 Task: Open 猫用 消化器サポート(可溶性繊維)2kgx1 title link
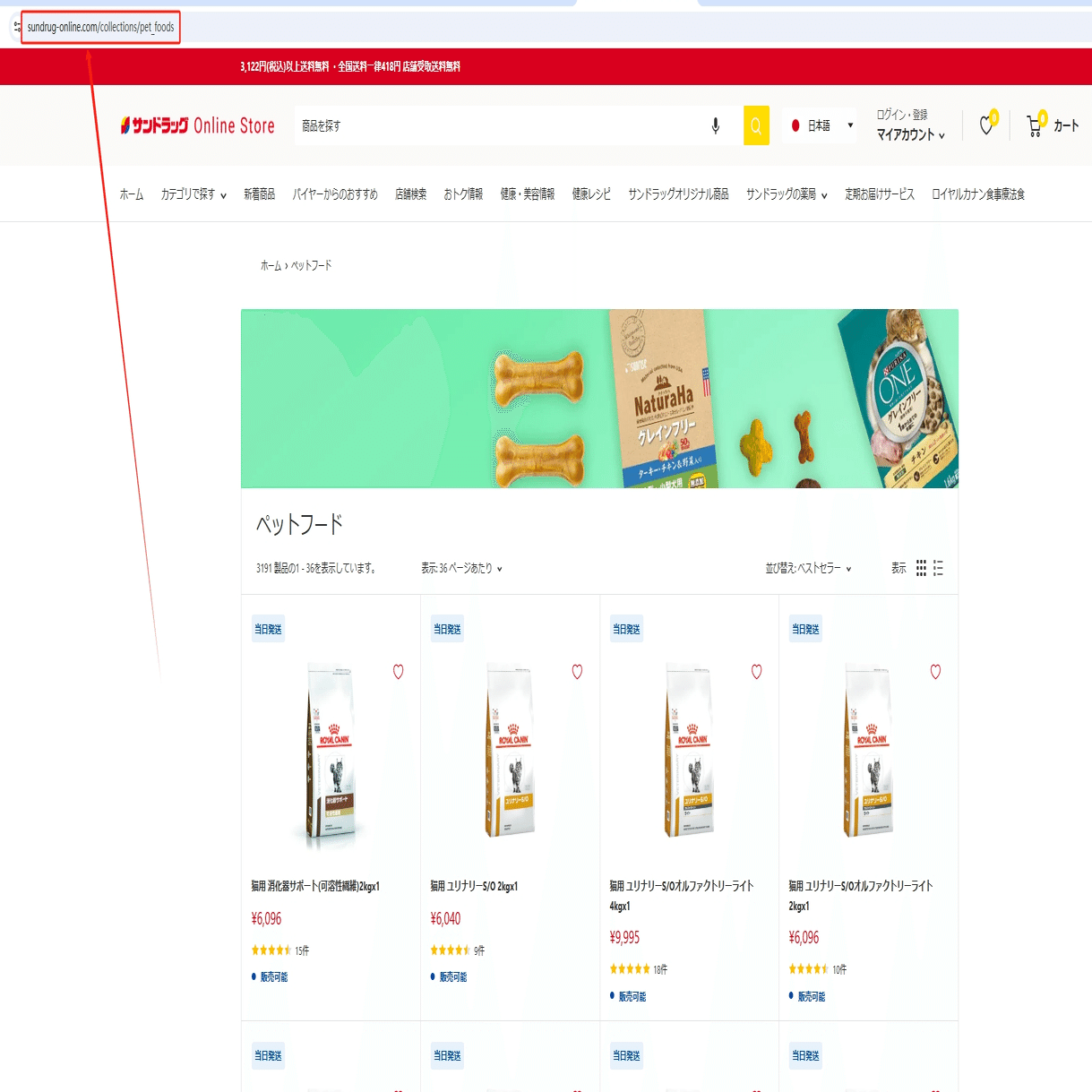point(315,886)
